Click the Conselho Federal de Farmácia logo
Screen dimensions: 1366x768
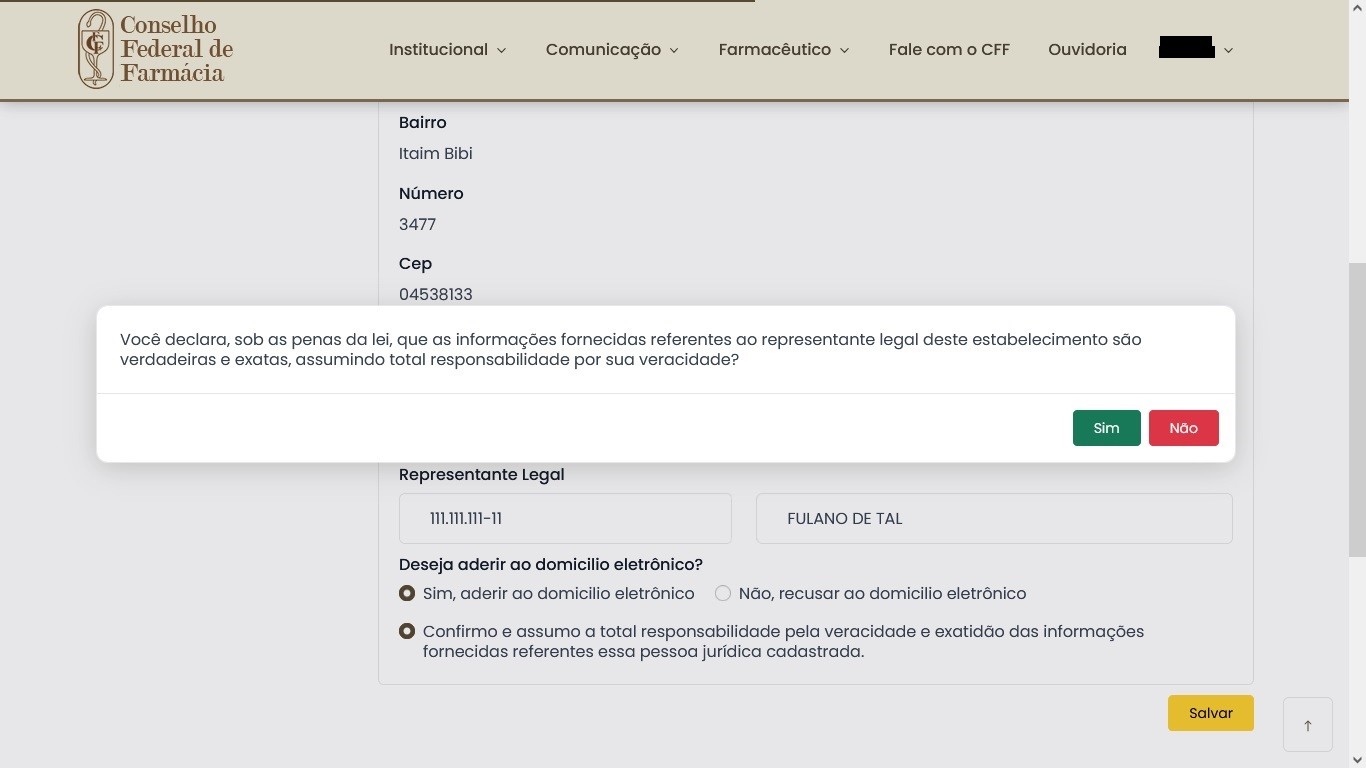155,49
